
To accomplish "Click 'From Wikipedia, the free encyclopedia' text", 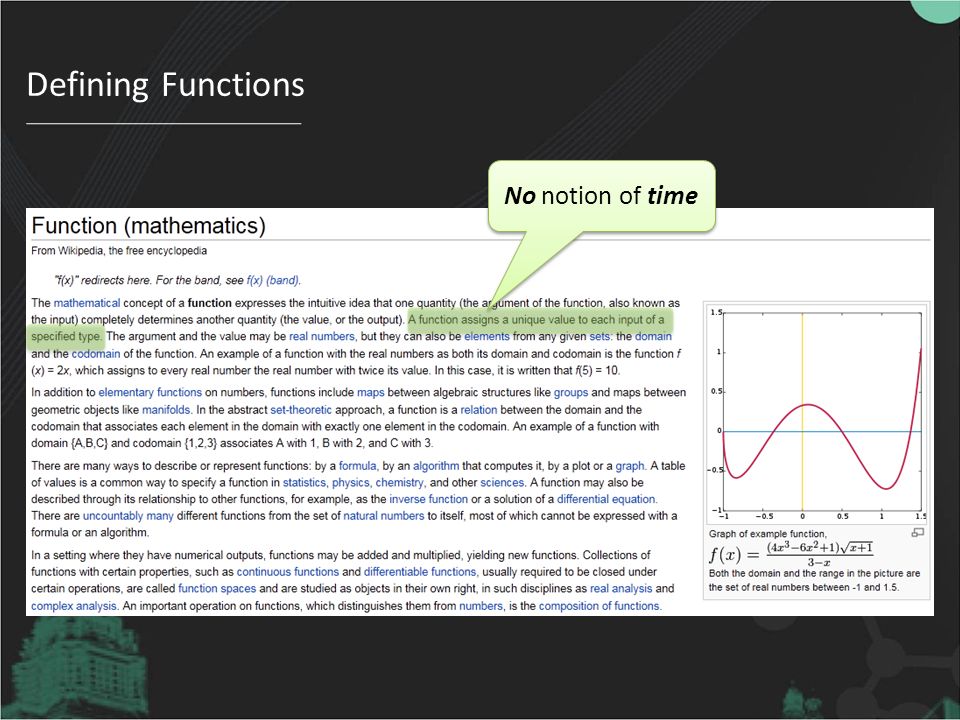I will pyautogui.click(x=119, y=250).
